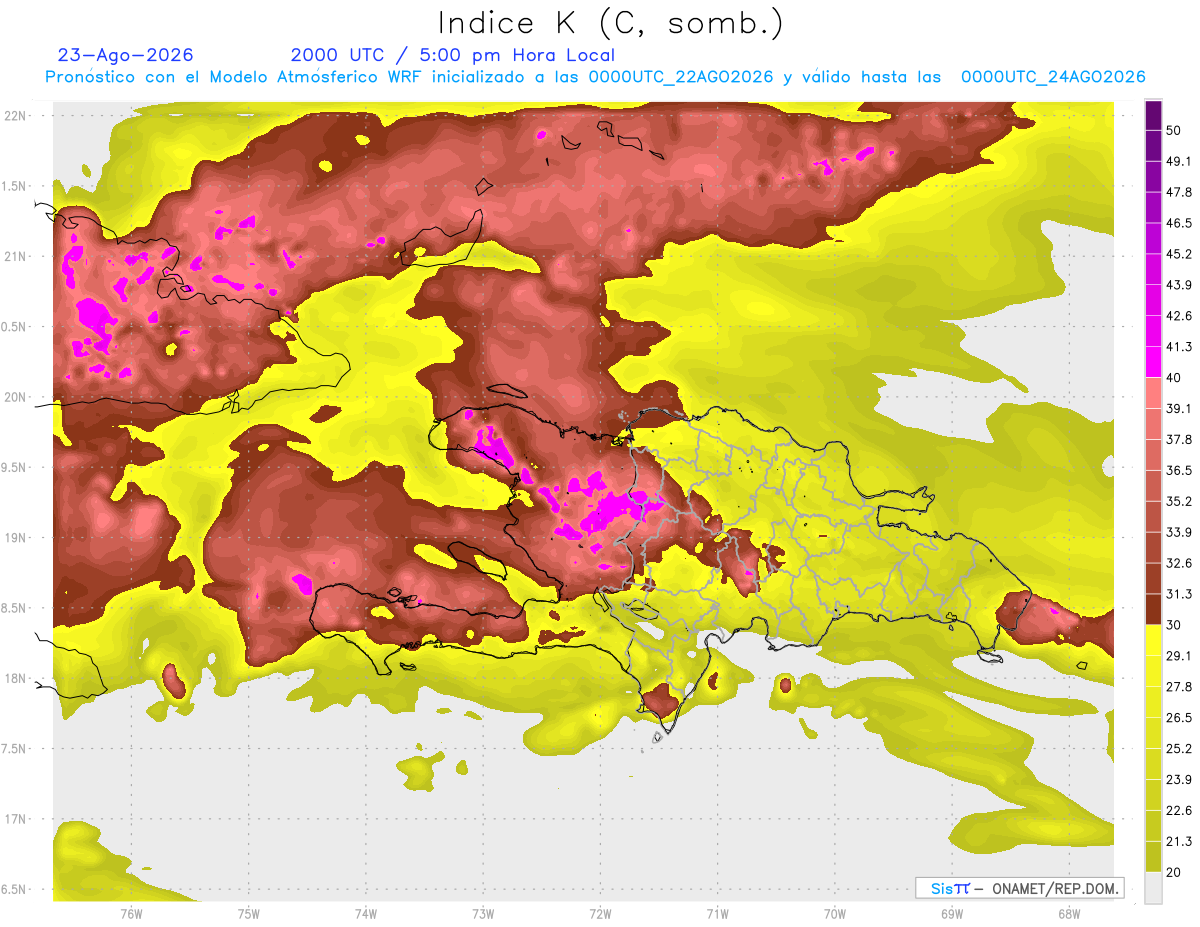Image resolution: width=1200 pixels, height=927 pixels.
Task: Click the colorbar label "32.6"
Action: (1180, 563)
